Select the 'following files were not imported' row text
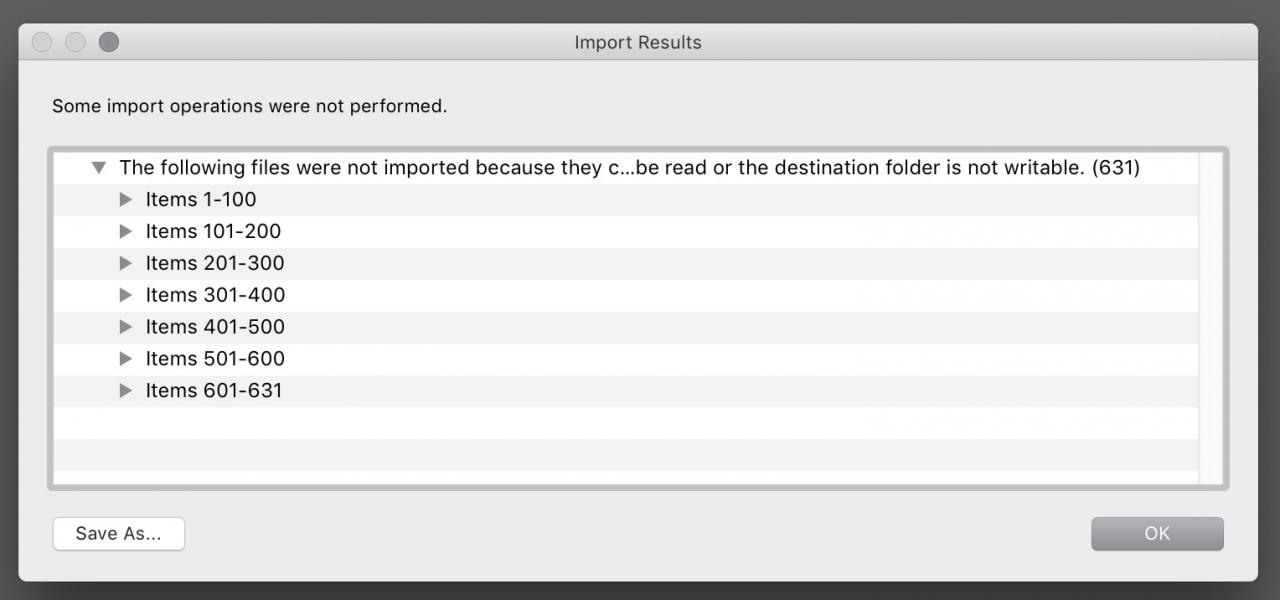The width and height of the screenshot is (1280, 600). pos(629,168)
